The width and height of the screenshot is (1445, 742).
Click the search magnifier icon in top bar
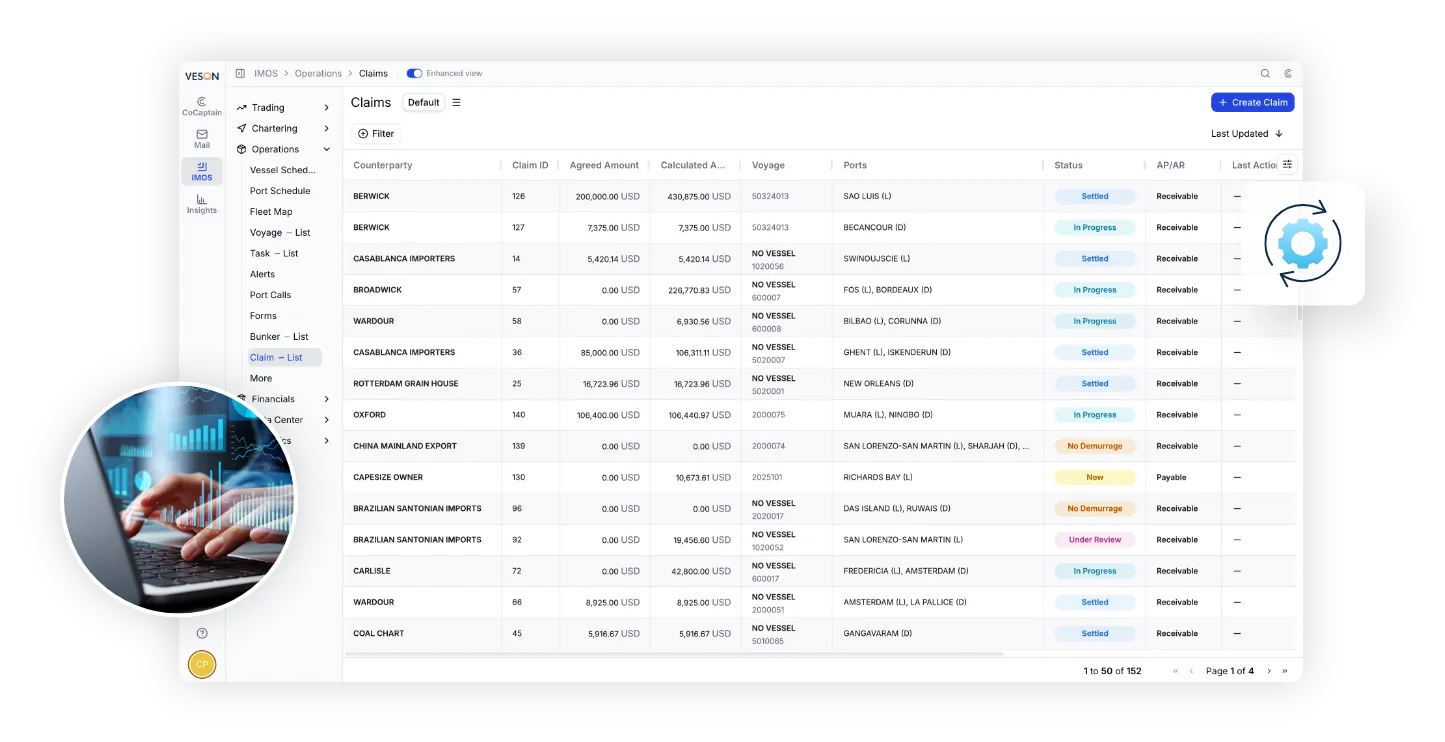tap(1265, 73)
